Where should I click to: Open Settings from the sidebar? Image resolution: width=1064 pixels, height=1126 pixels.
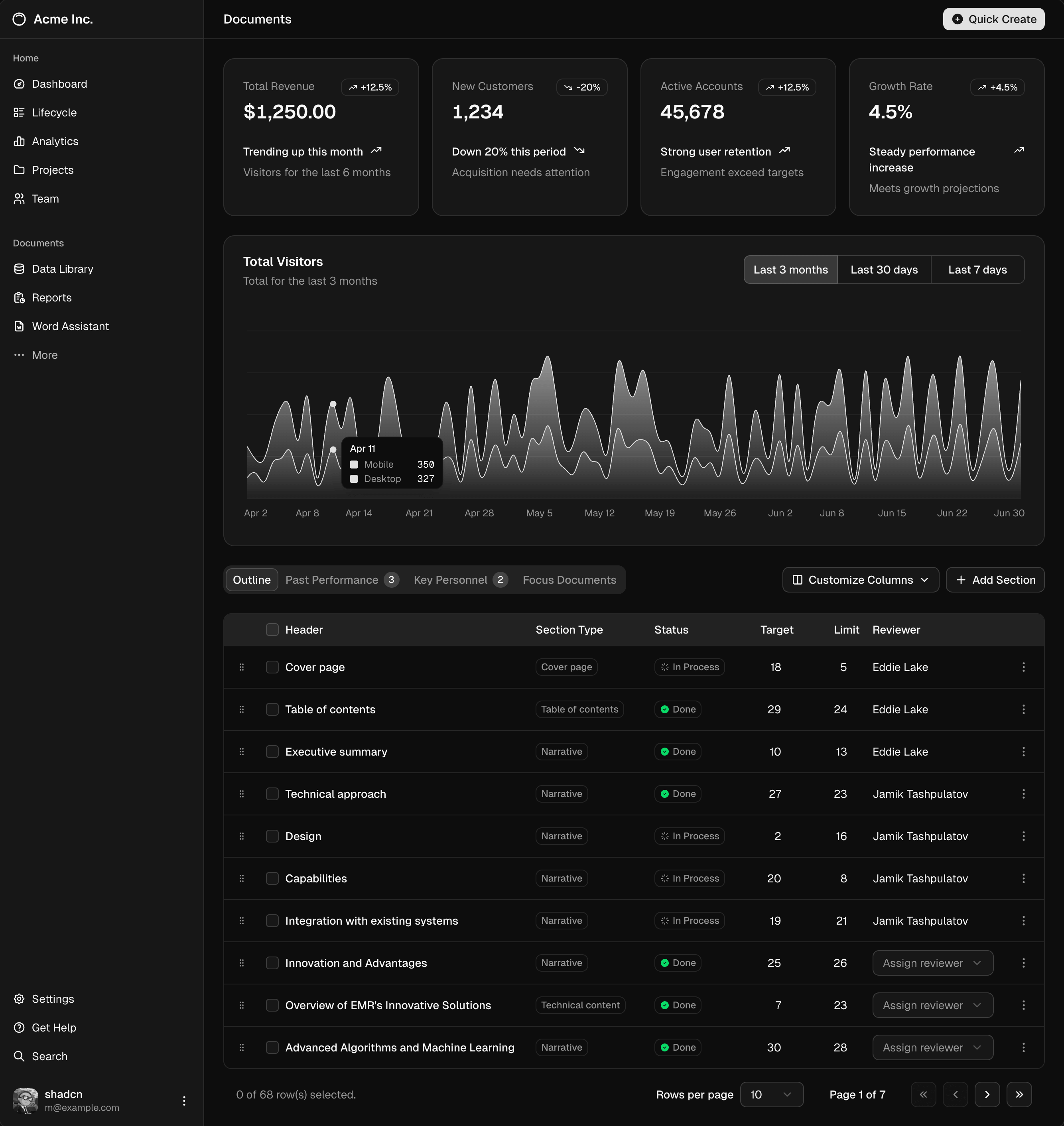pos(53,998)
